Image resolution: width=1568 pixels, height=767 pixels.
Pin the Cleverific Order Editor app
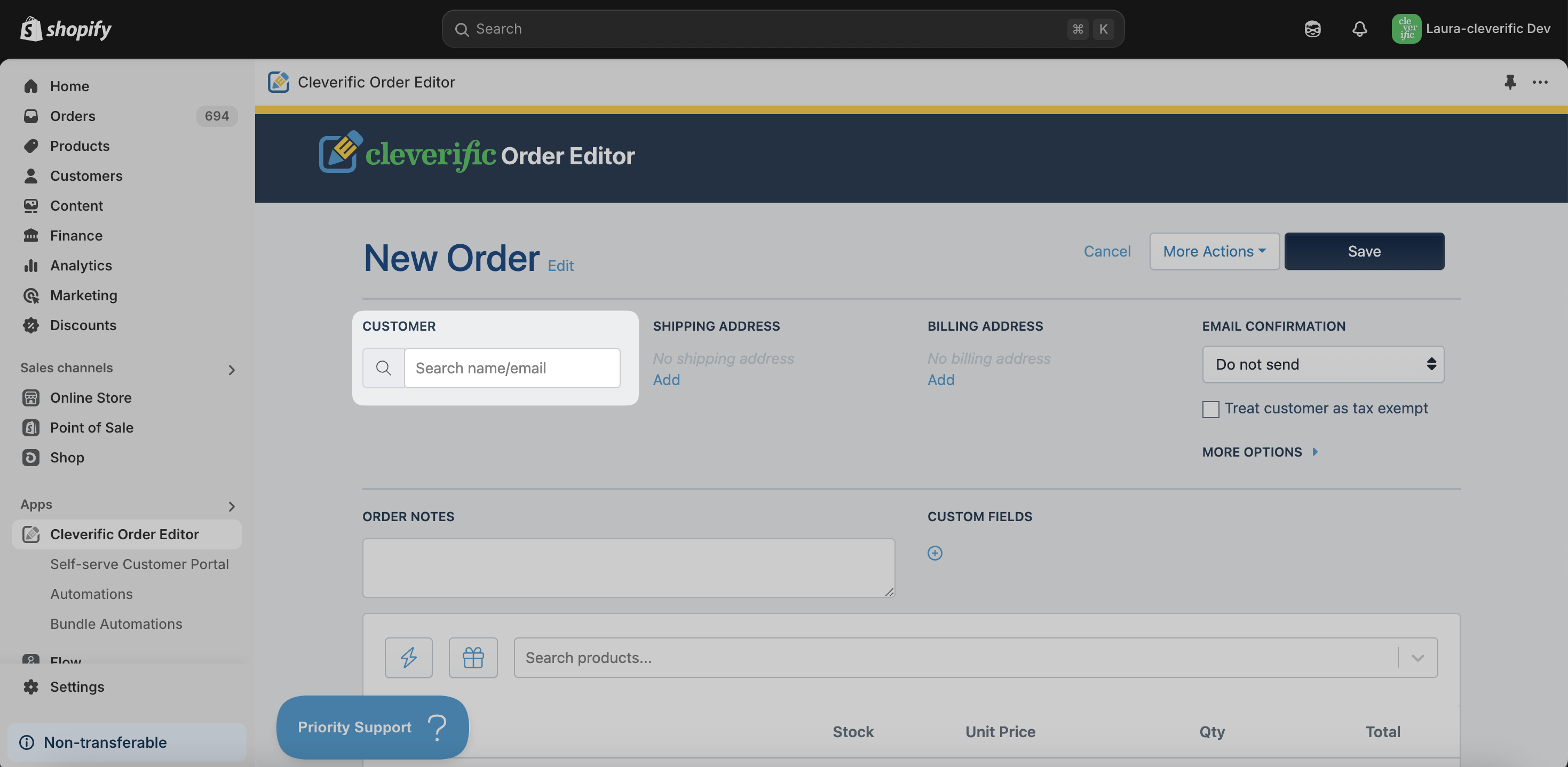[1510, 83]
